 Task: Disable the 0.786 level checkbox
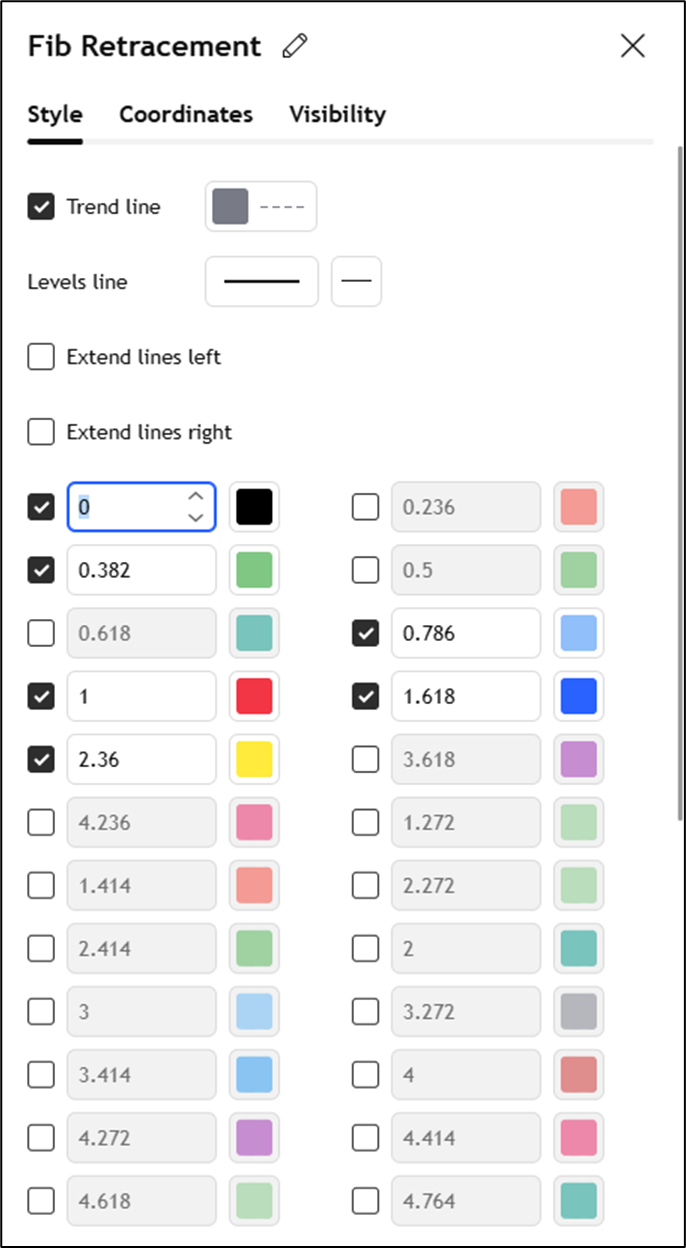pyautogui.click(x=366, y=633)
